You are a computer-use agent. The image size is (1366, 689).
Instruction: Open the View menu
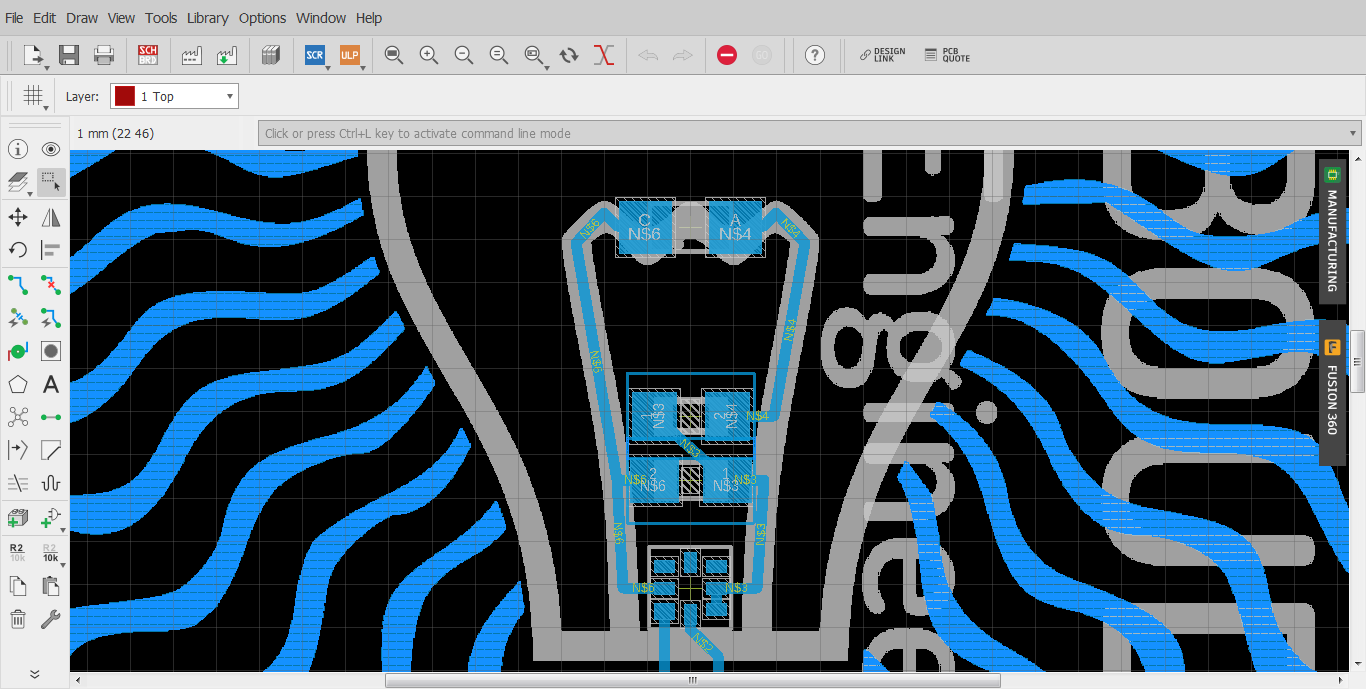coord(121,18)
